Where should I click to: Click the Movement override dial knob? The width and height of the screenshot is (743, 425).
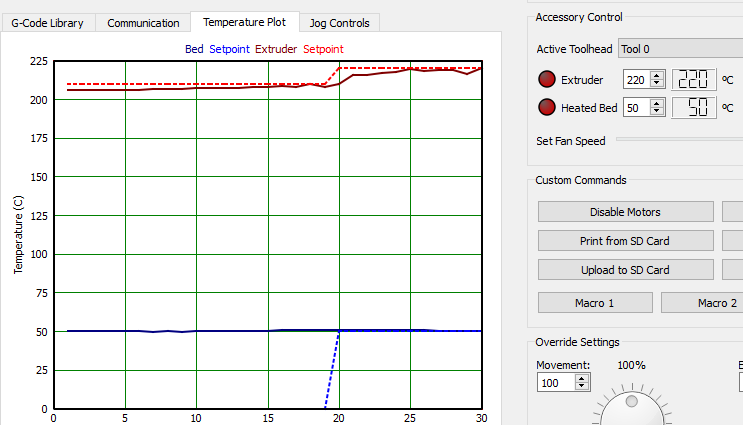(x=632, y=407)
